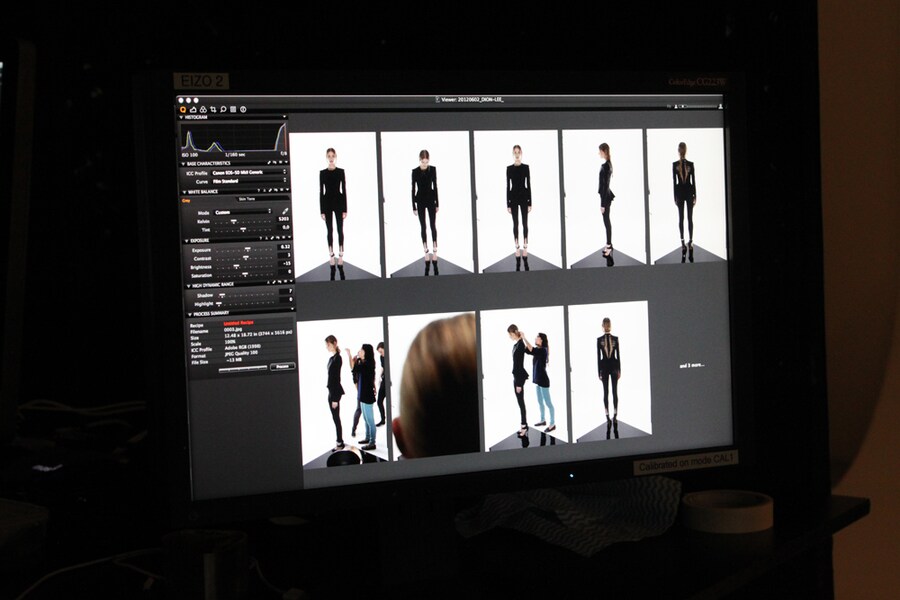
Task: Click the Shadow value field
Action: click(286, 291)
